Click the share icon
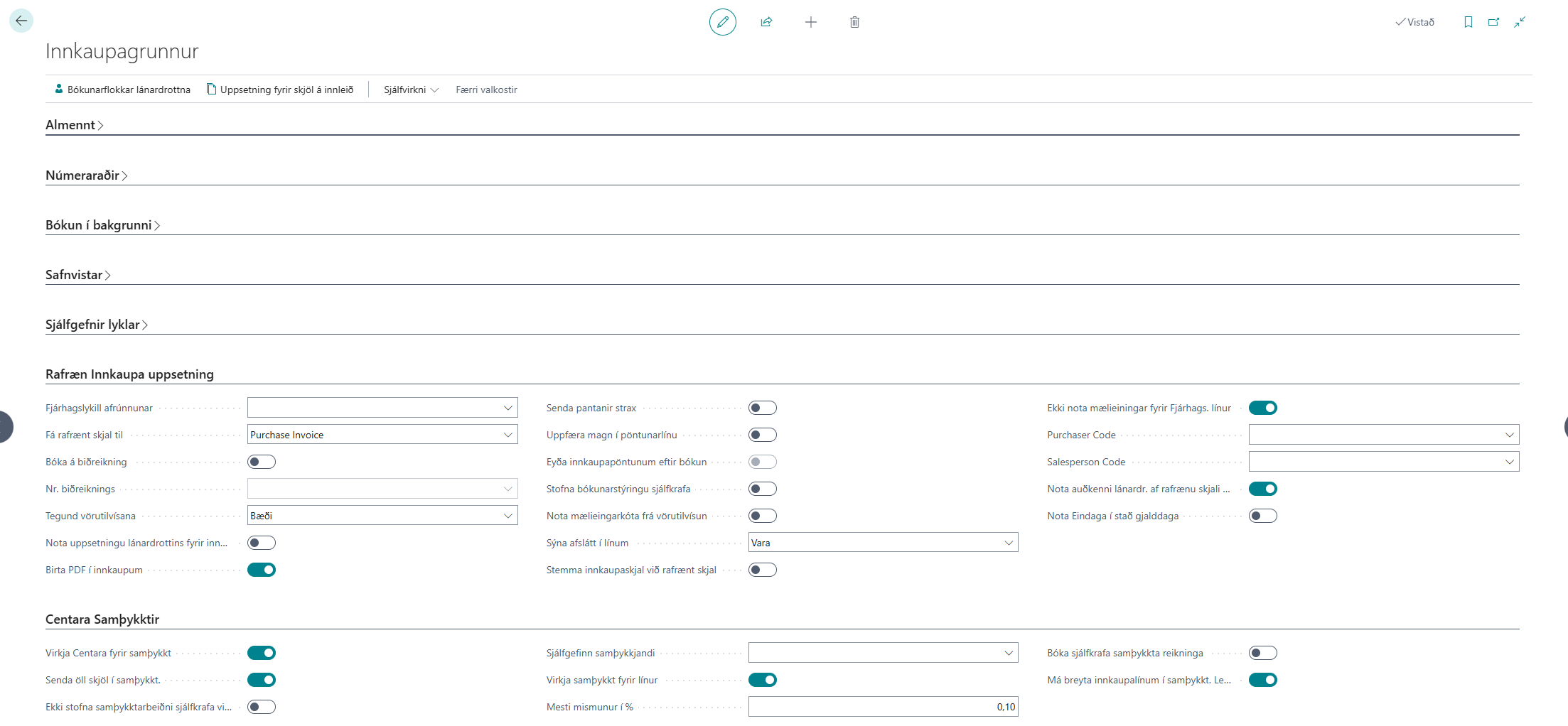The height and width of the screenshot is (726, 1568). (x=766, y=22)
